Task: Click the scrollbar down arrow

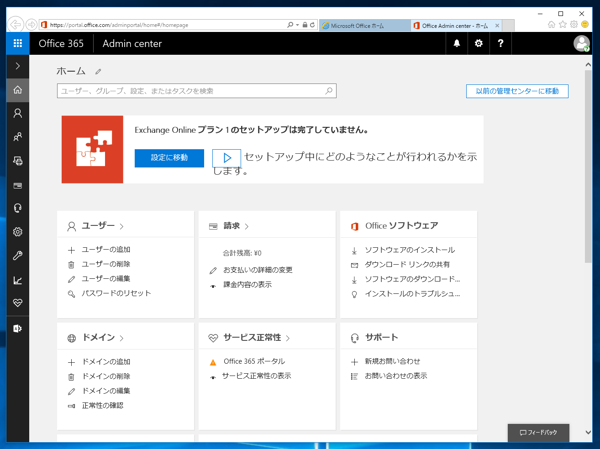Action: coord(588,433)
